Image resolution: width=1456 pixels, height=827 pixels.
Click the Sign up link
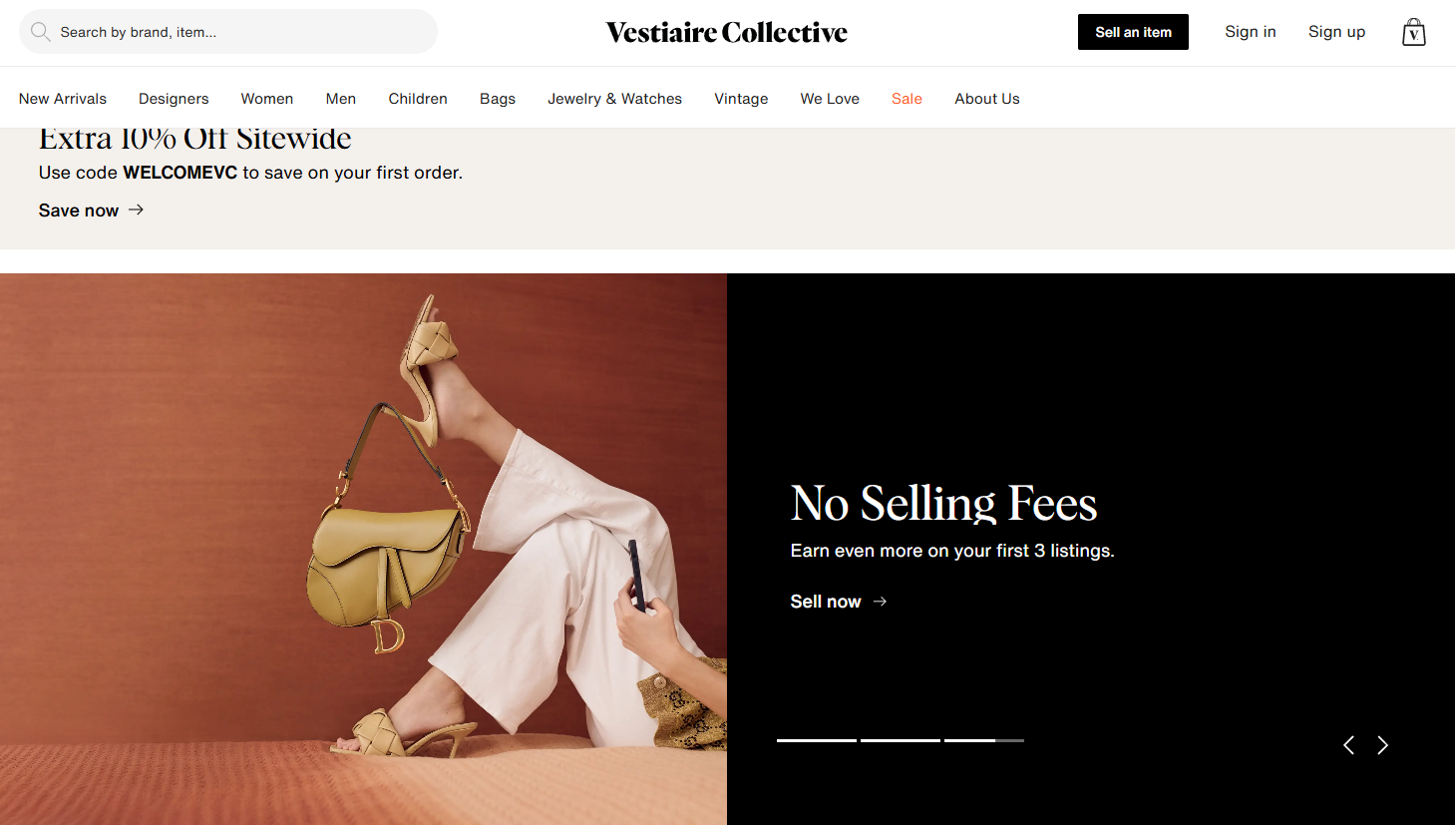click(1336, 32)
